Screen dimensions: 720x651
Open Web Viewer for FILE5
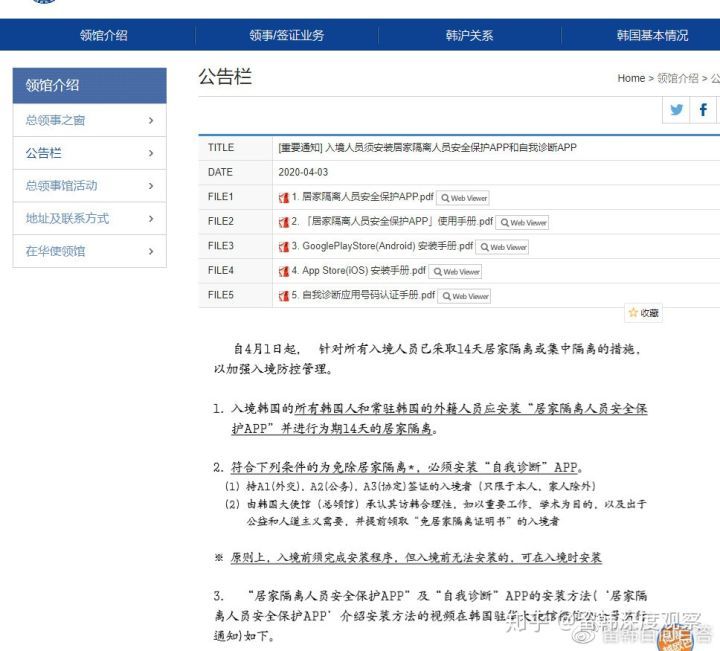coord(464,296)
